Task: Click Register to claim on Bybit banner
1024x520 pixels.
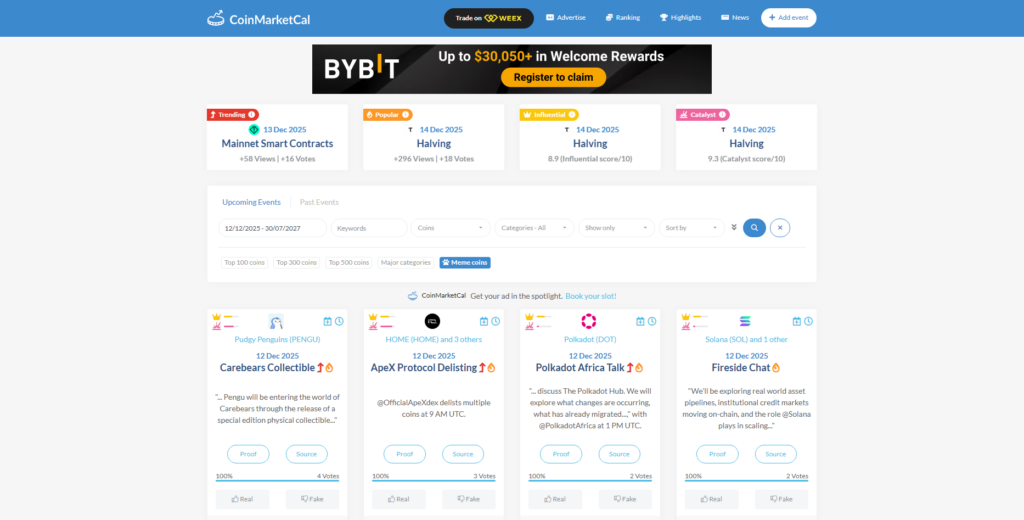Action: 553,77
